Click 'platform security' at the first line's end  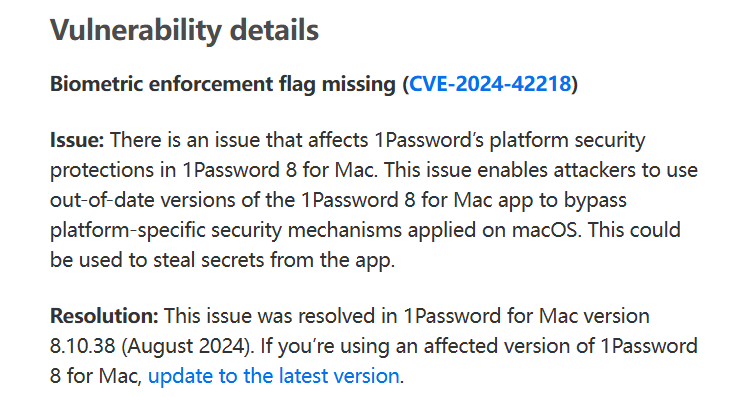(568, 141)
